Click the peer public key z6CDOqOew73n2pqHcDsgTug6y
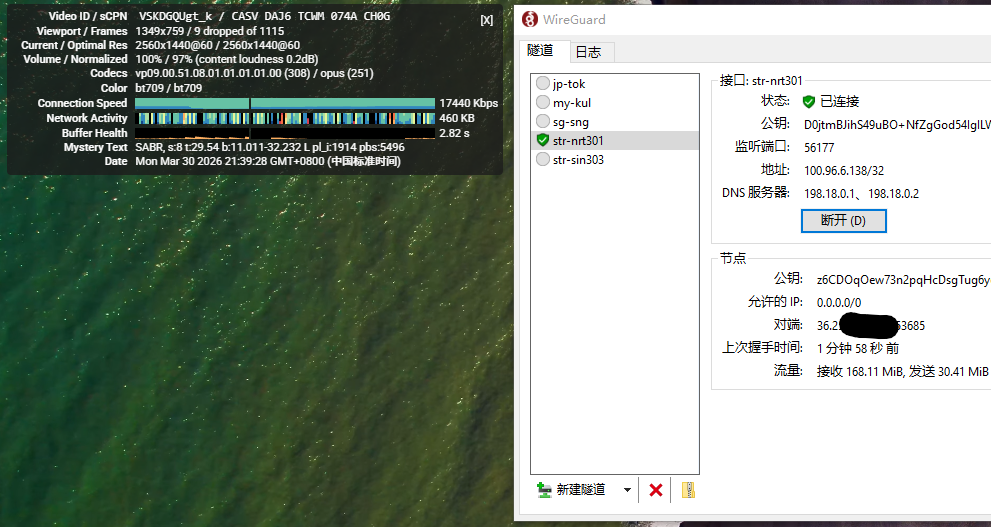 (903, 280)
